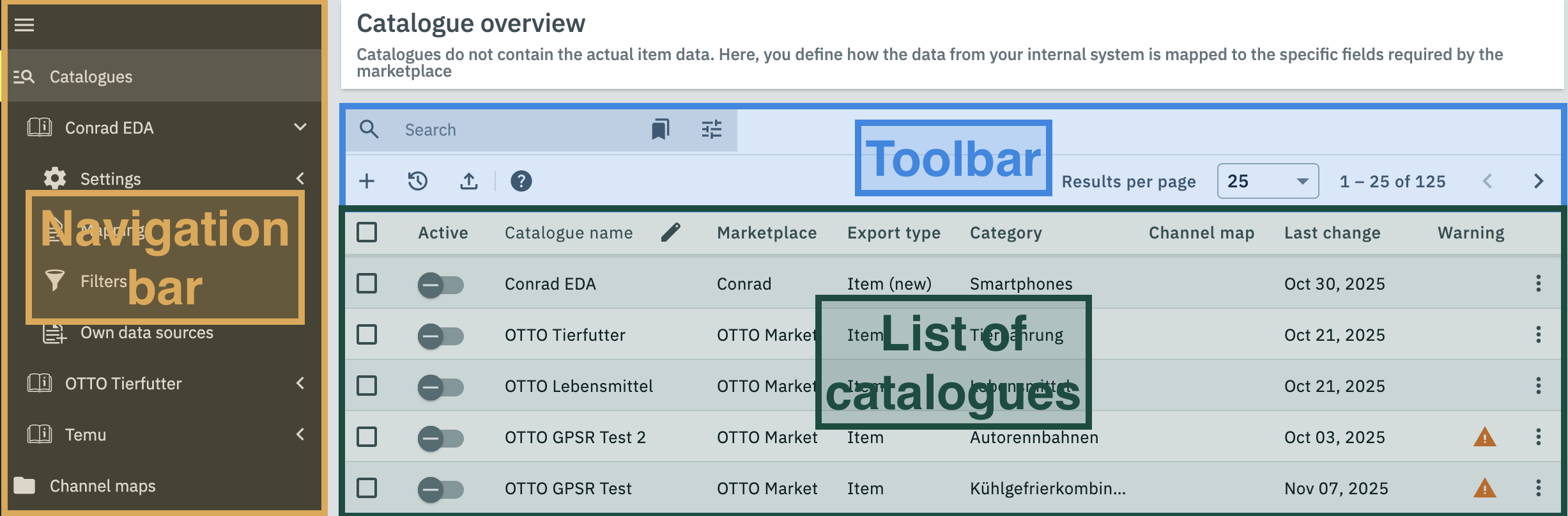Click the warning triangle dated Nov 07, 2025
Viewport: 1568px width, 516px height.
(1485, 489)
